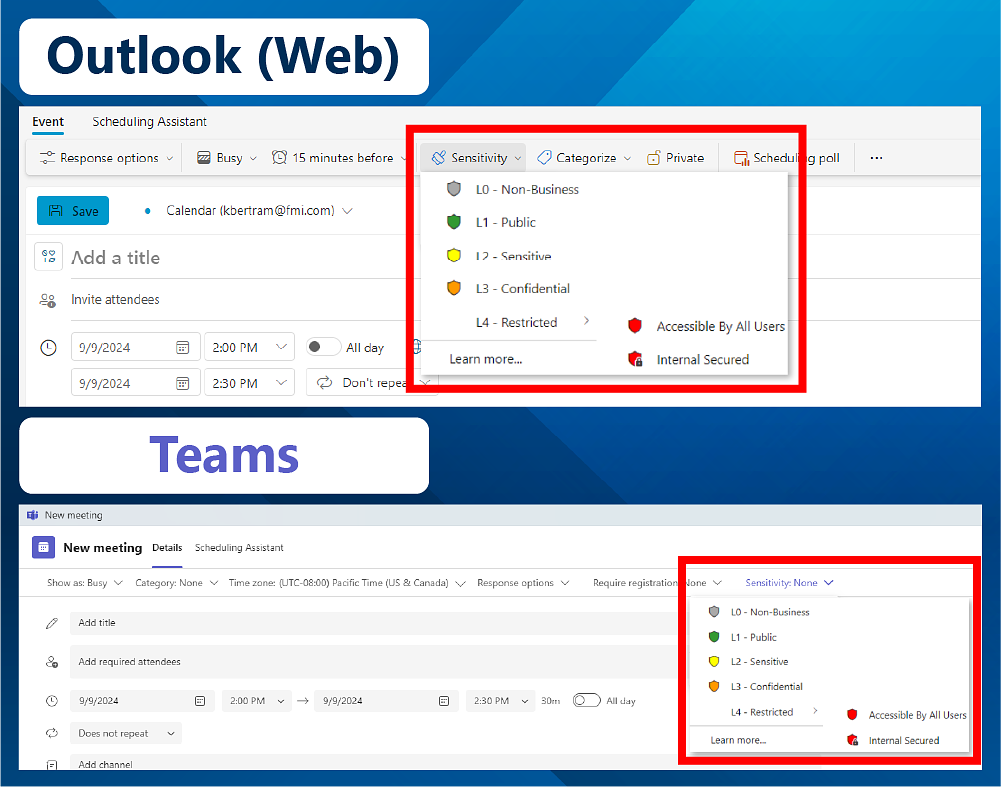This screenshot has height=787, width=1001.
Task: Toggle the All day switch in Teams
Action: [587, 700]
